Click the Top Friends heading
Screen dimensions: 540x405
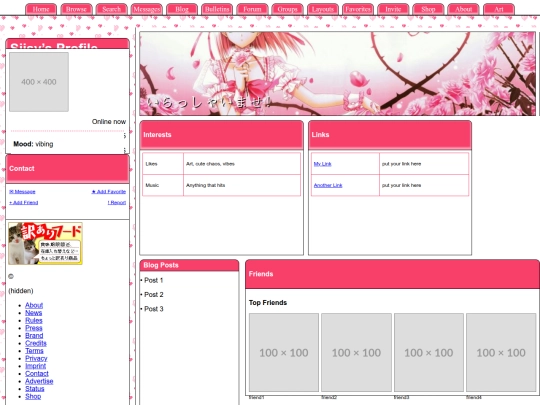[268, 303]
